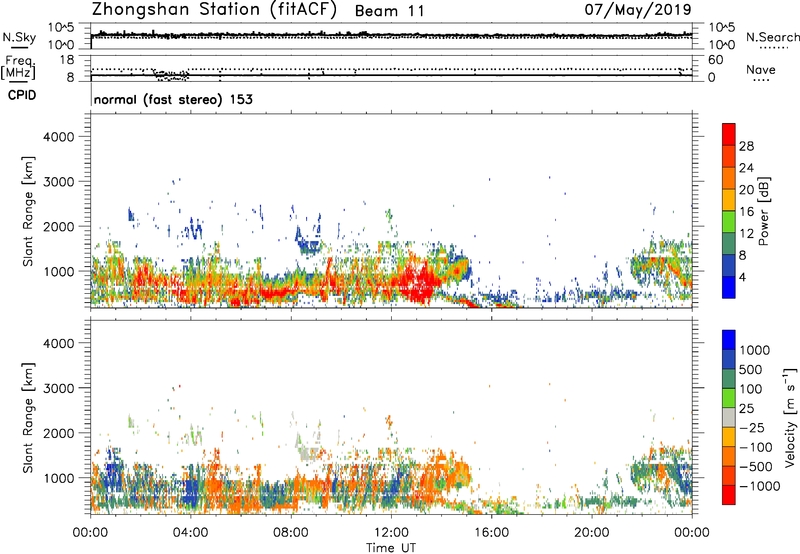This screenshot has width=800, height=554.
Task: Click the Velocity color bar value '-1000'
Action: point(759,486)
